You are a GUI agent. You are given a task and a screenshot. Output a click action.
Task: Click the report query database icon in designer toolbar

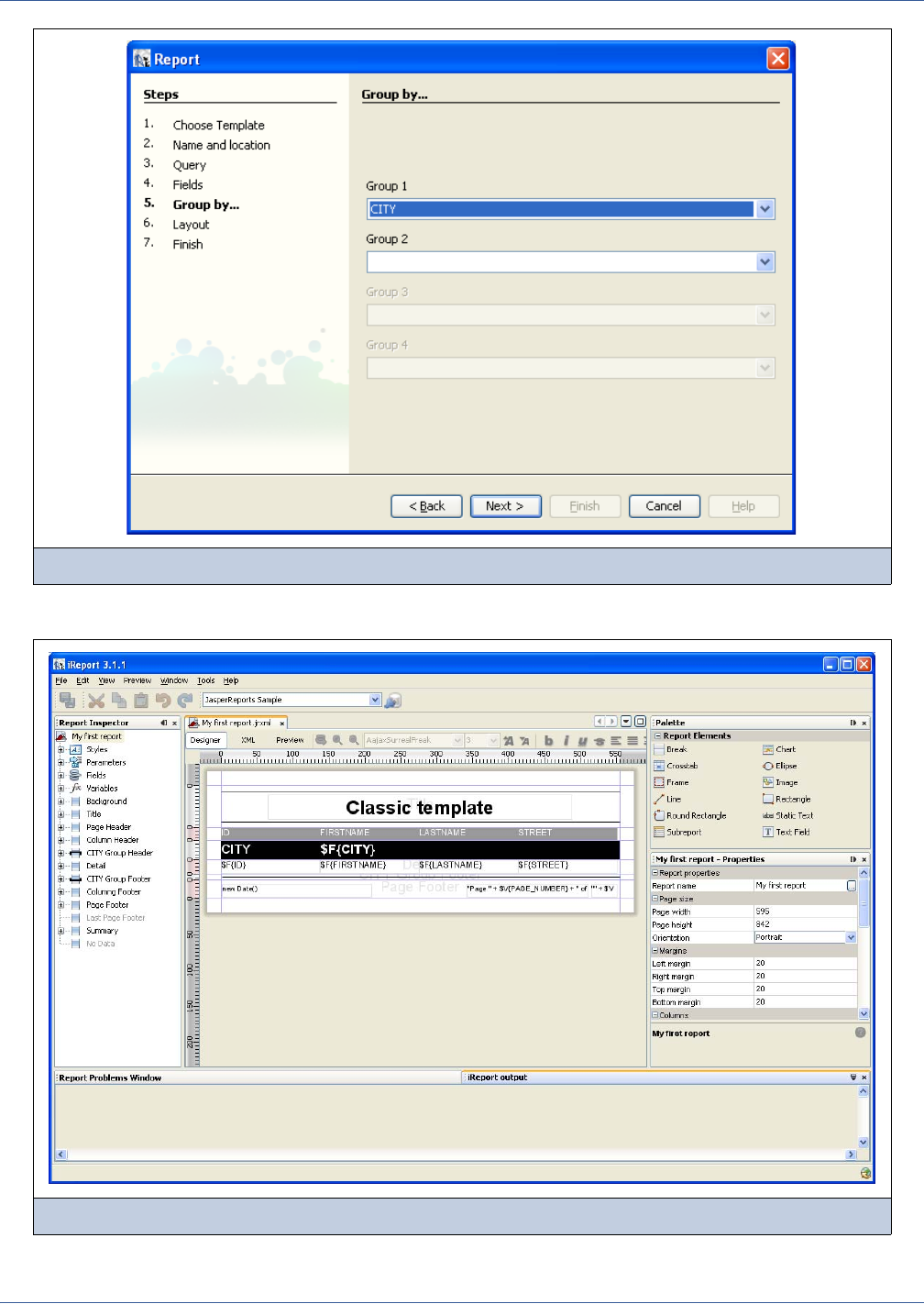click(321, 740)
